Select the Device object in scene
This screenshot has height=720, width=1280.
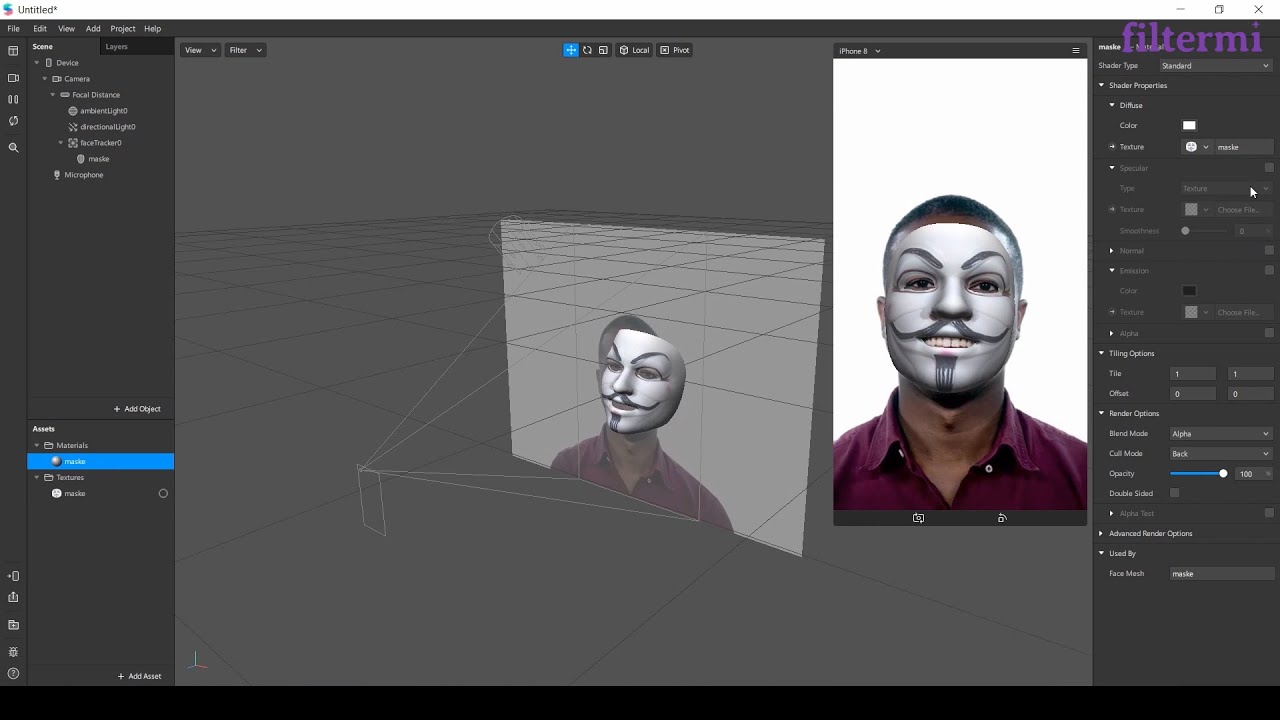tap(67, 63)
